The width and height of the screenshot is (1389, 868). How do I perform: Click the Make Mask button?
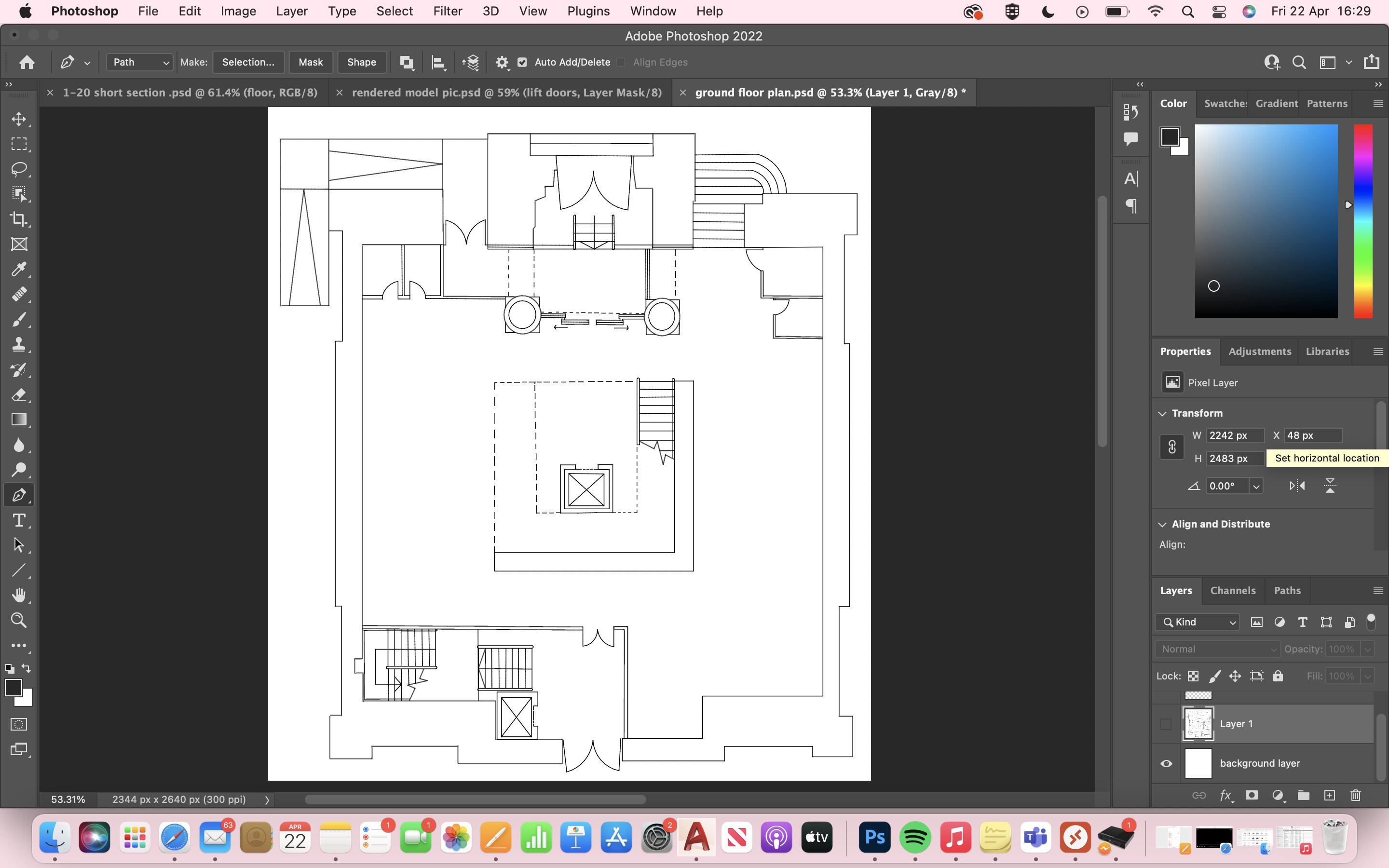(x=311, y=62)
